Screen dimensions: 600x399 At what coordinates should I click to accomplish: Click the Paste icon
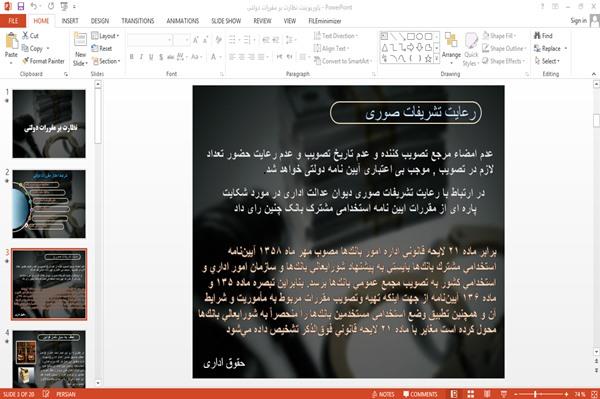(x=11, y=41)
